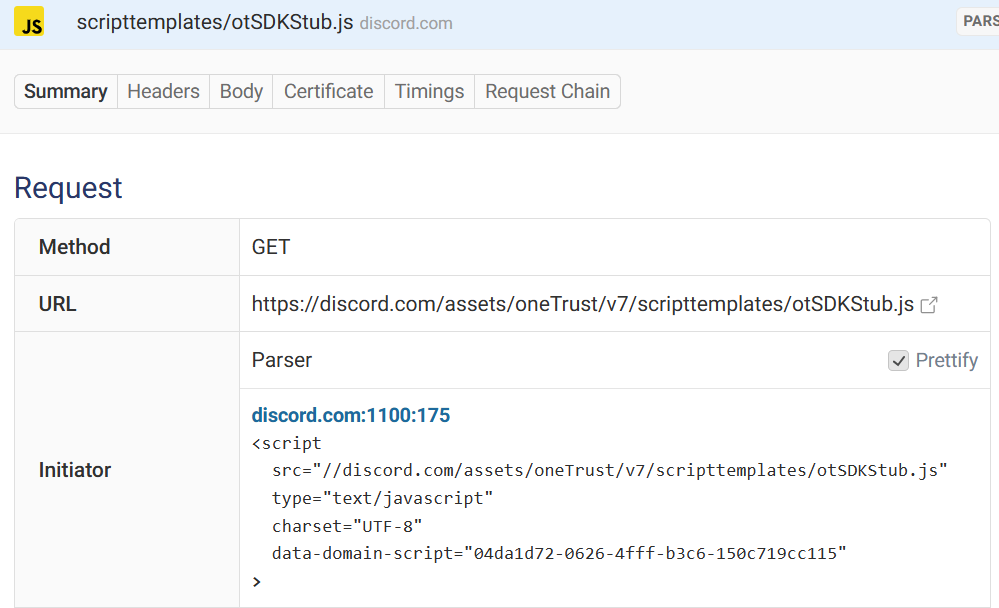
Task: Click the script src attribute line
Action: tap(608, 470)
